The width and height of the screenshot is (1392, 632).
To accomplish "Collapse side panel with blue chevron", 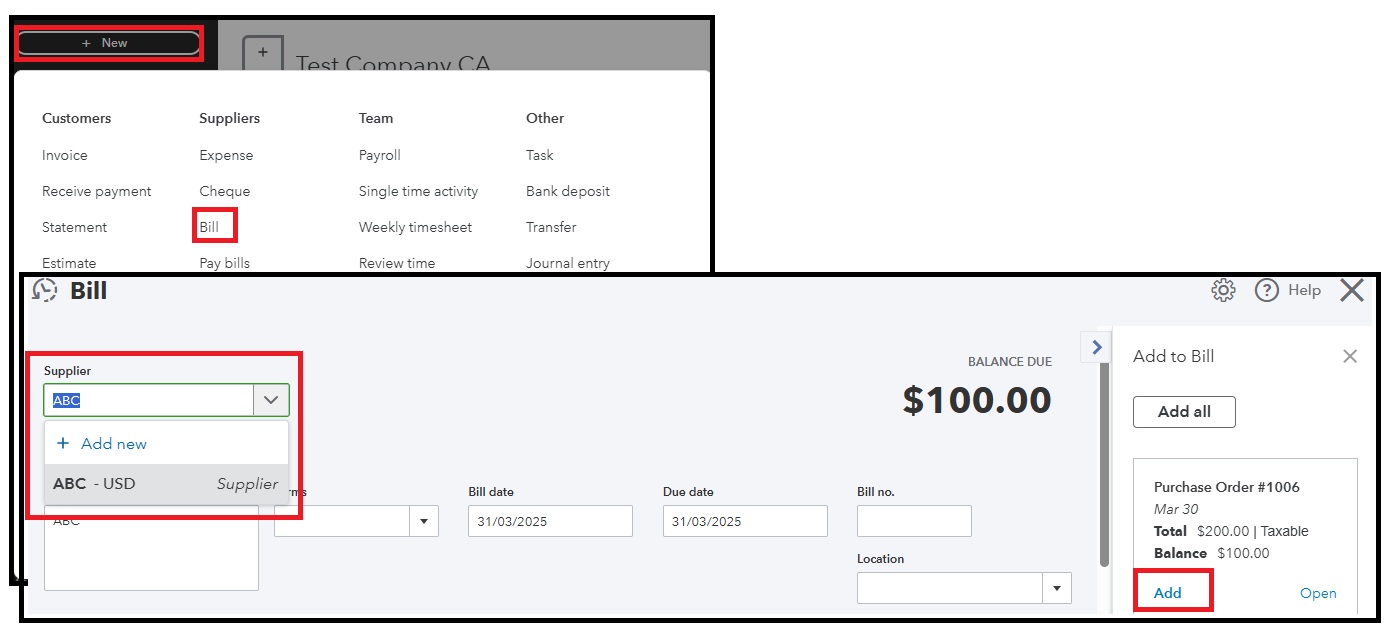I will pos(1097,347).
